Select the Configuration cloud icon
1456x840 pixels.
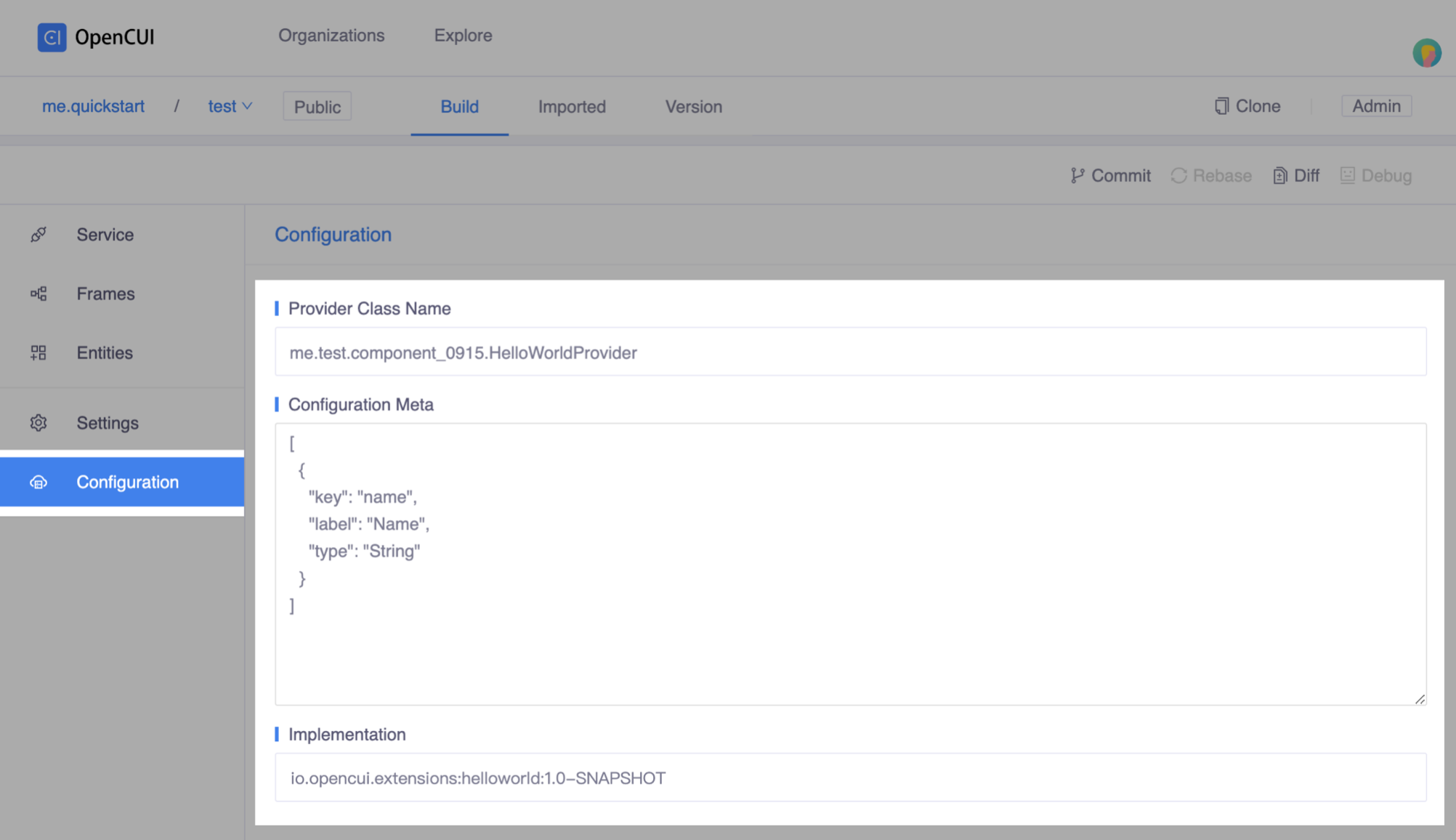click(x=38, y=482)
